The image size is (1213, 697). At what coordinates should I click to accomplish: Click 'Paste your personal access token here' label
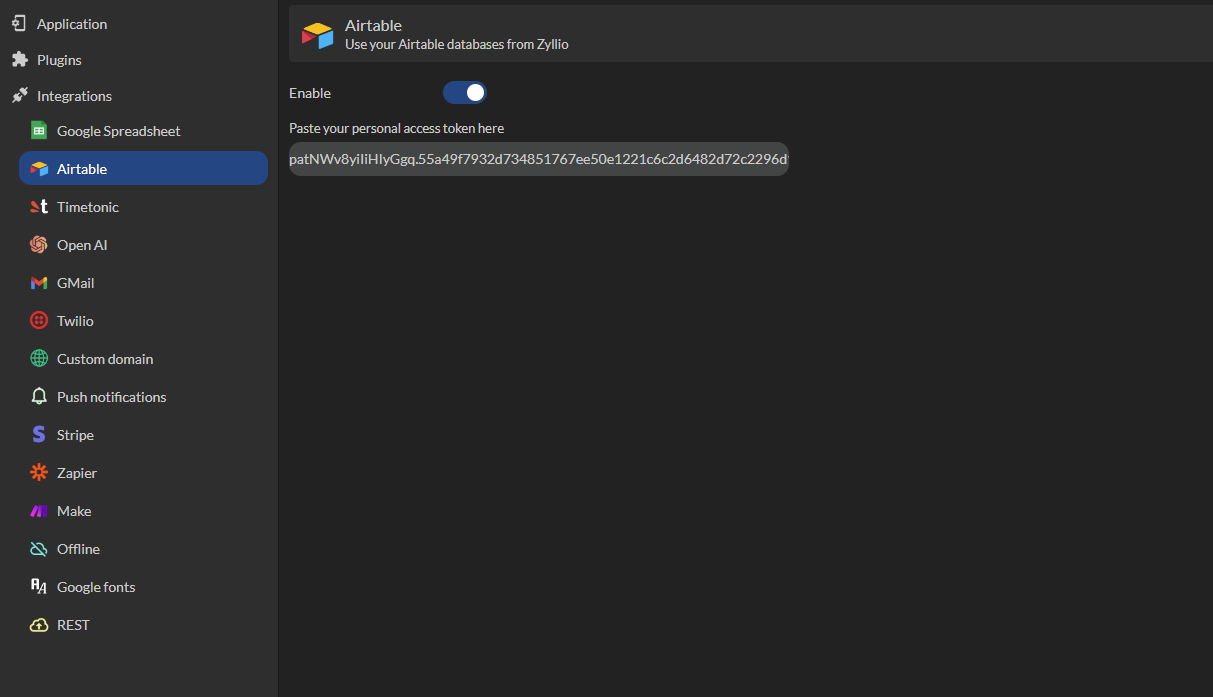pos(396,128)
